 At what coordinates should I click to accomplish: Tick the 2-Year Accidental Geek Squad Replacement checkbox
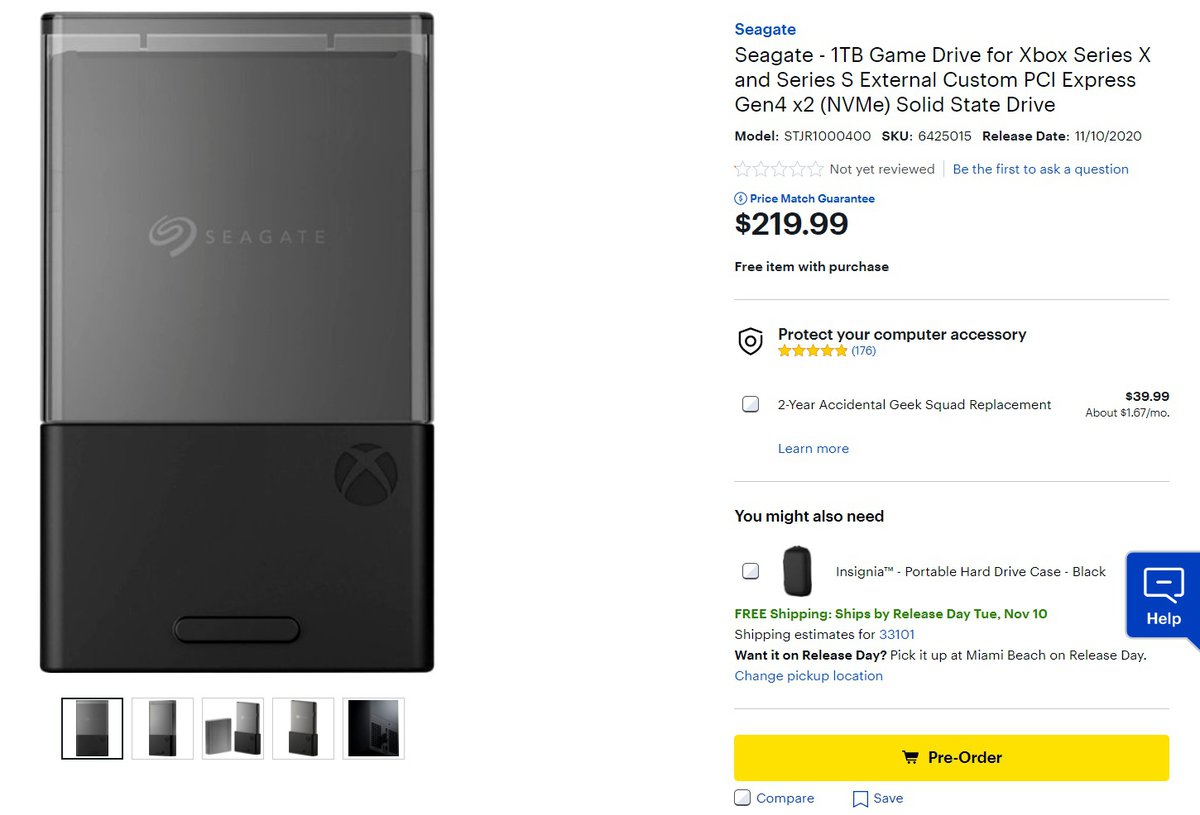click(x=750, y=405)
